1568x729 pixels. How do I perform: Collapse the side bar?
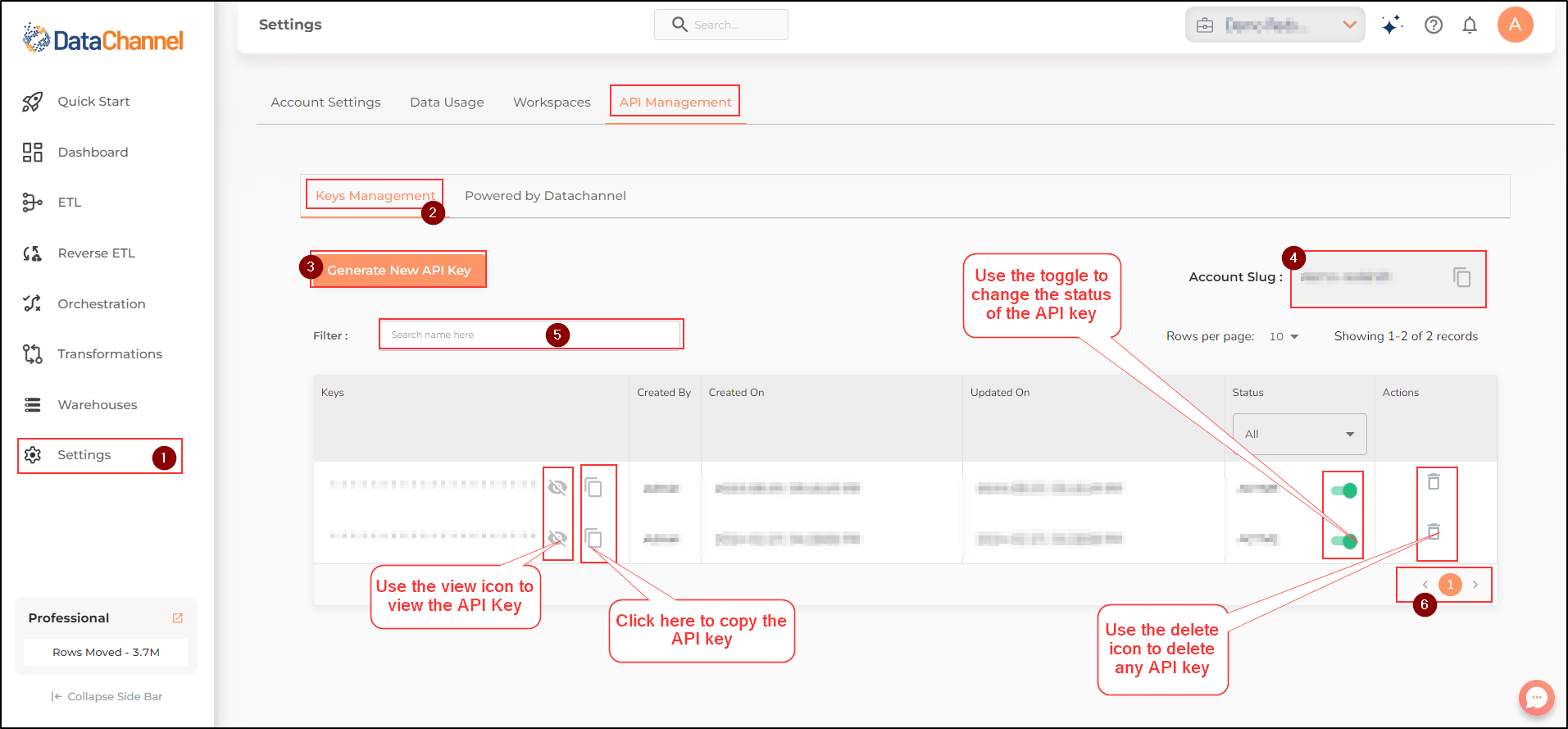(x=107, y=697)
